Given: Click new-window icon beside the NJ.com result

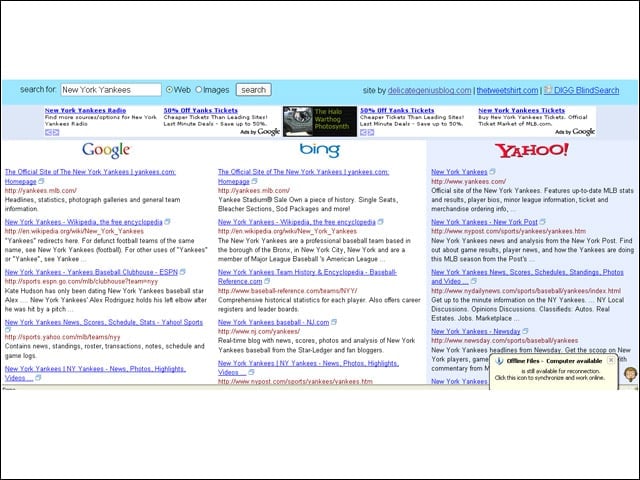Looking at the screenshot, I should tap(334, 322).
